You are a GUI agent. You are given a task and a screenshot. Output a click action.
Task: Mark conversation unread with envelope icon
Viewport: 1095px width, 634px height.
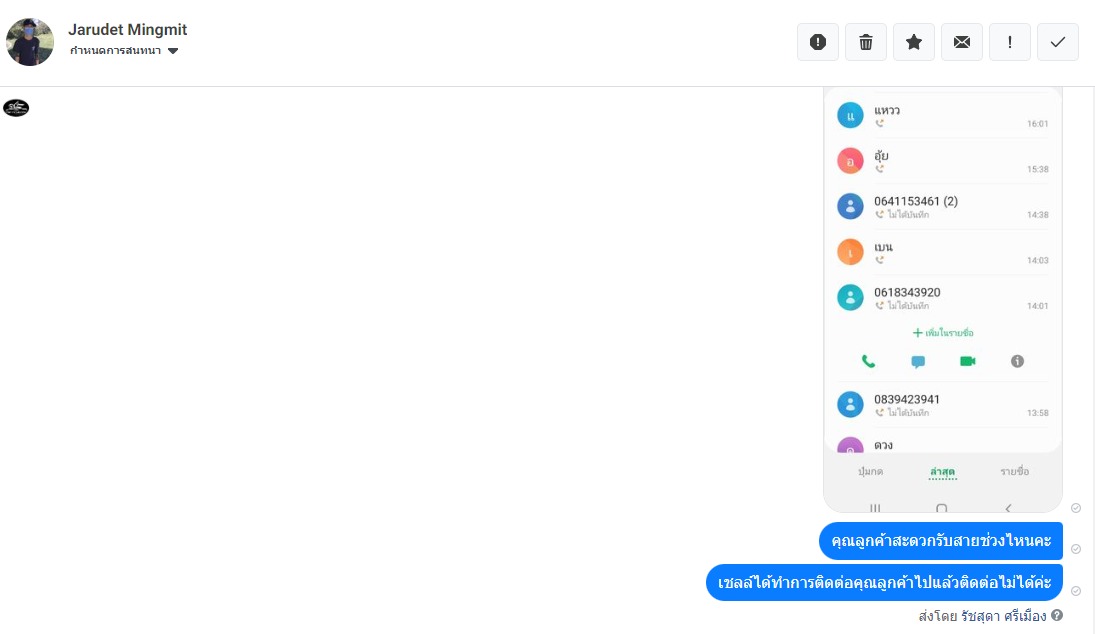click(x=962, y=42)
